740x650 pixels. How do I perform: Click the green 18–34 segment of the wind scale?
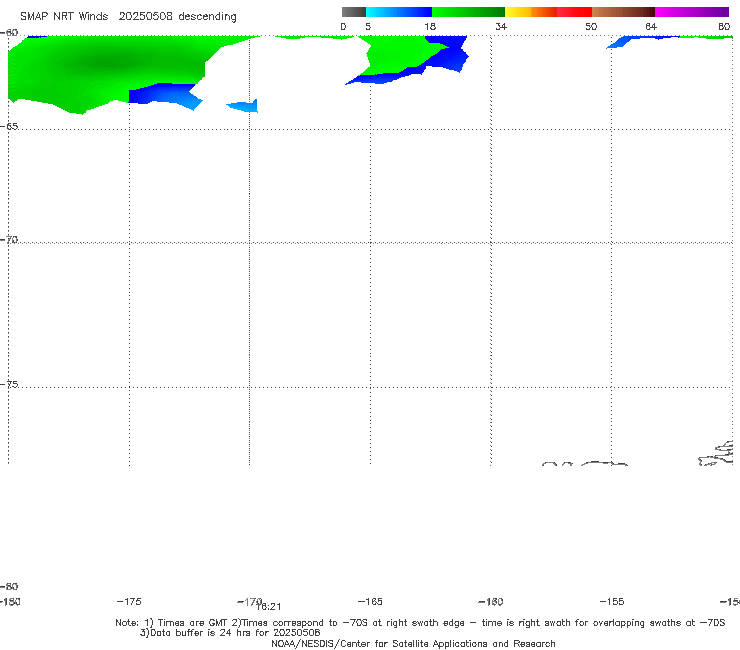pos(468,12)
